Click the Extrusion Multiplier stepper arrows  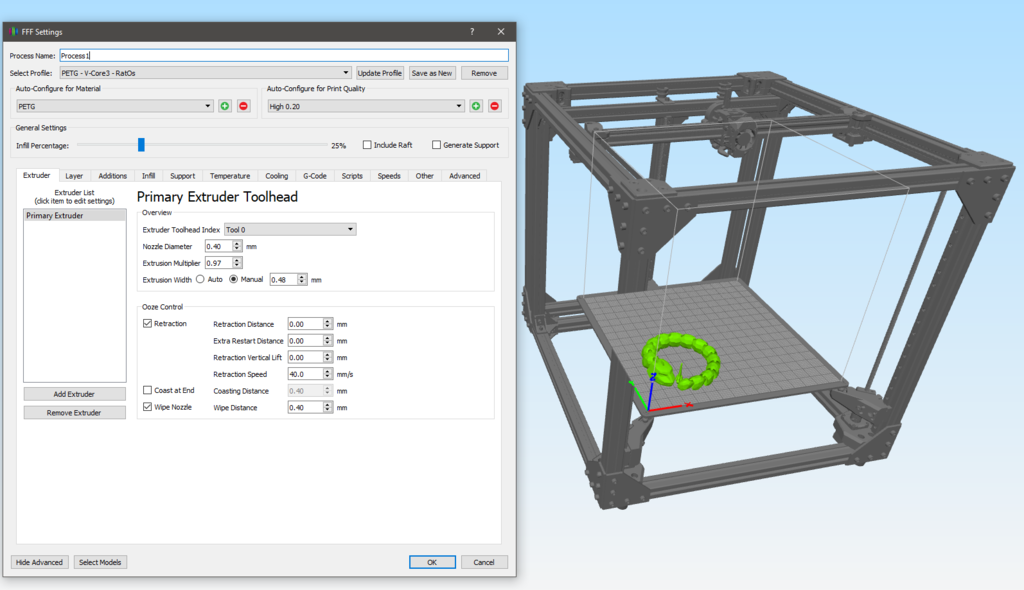click(x=237, y=263)
